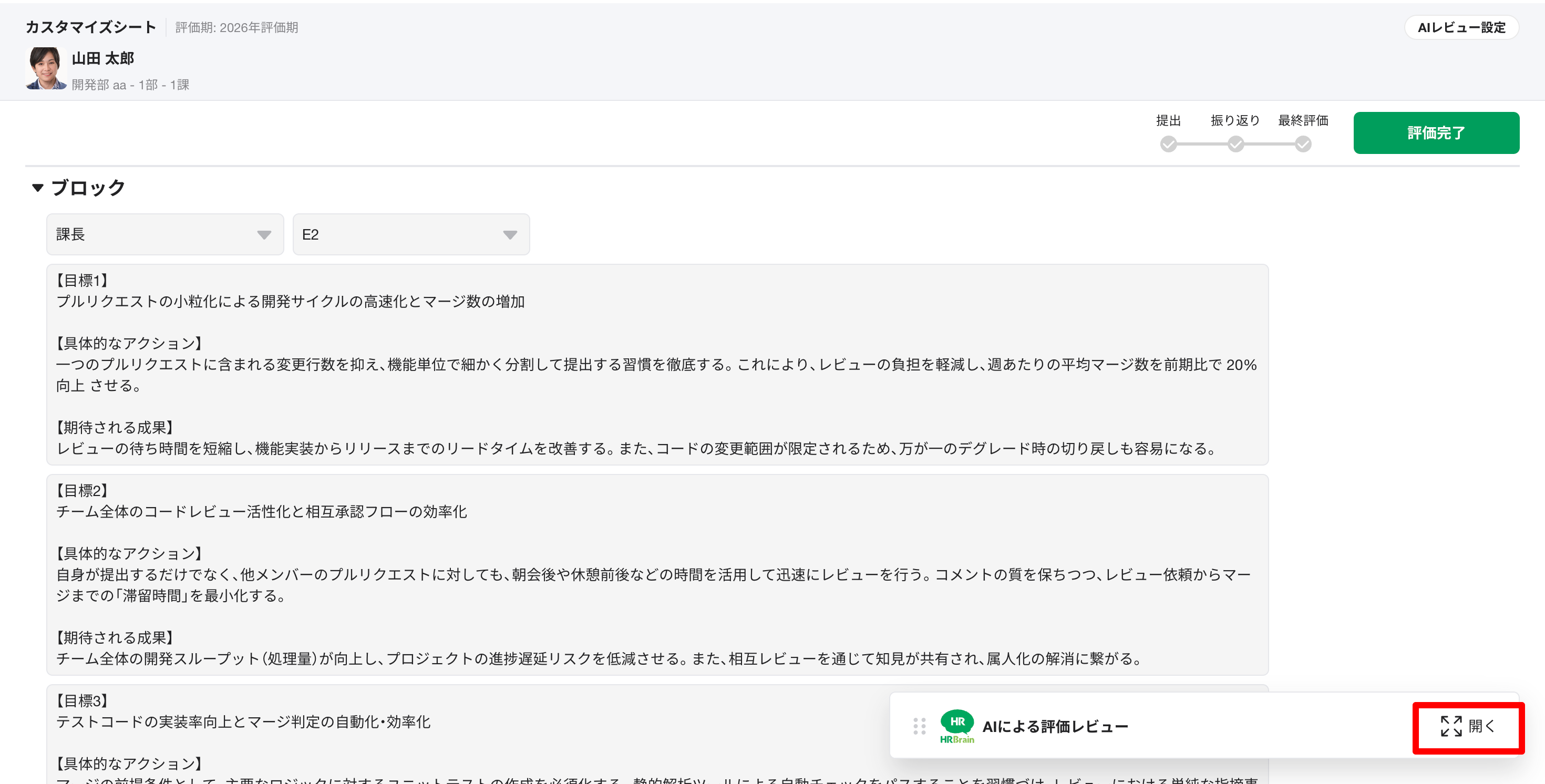This screenshot has height=784, width=1545.
Task: Collapse the ブロック section triangle
Action: click(38, 188)
